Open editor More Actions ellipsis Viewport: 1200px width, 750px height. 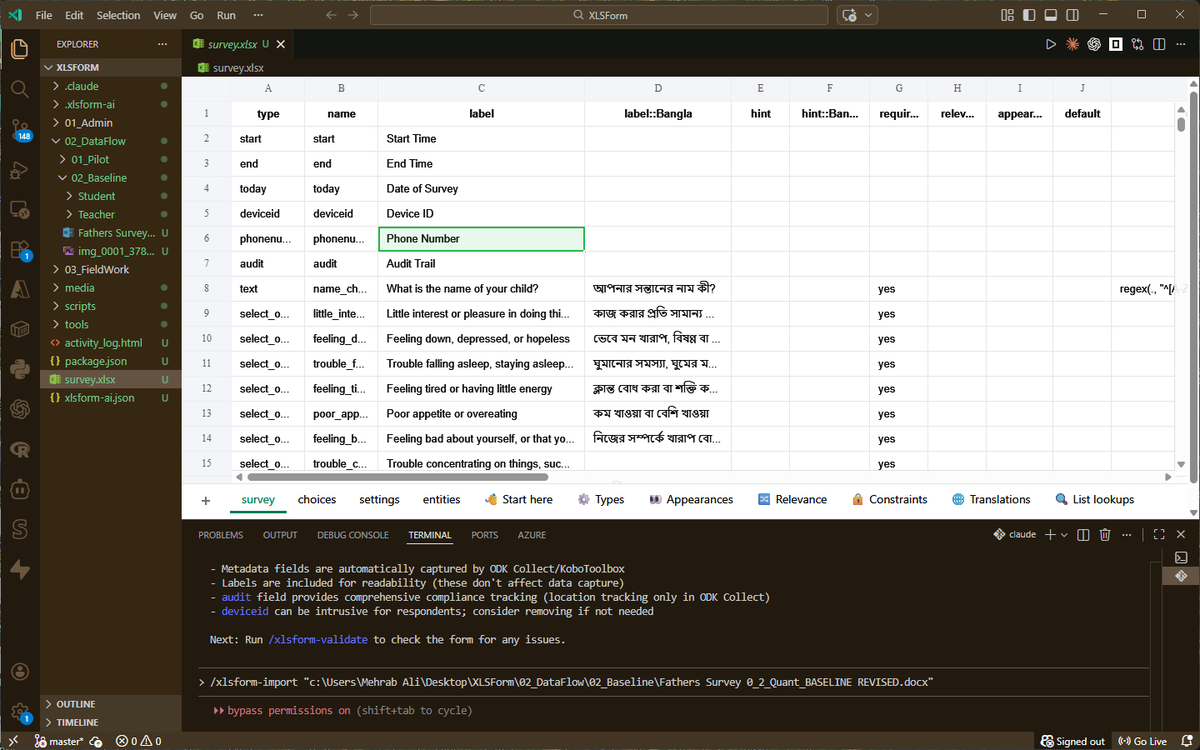click(x=1182, y=44)
